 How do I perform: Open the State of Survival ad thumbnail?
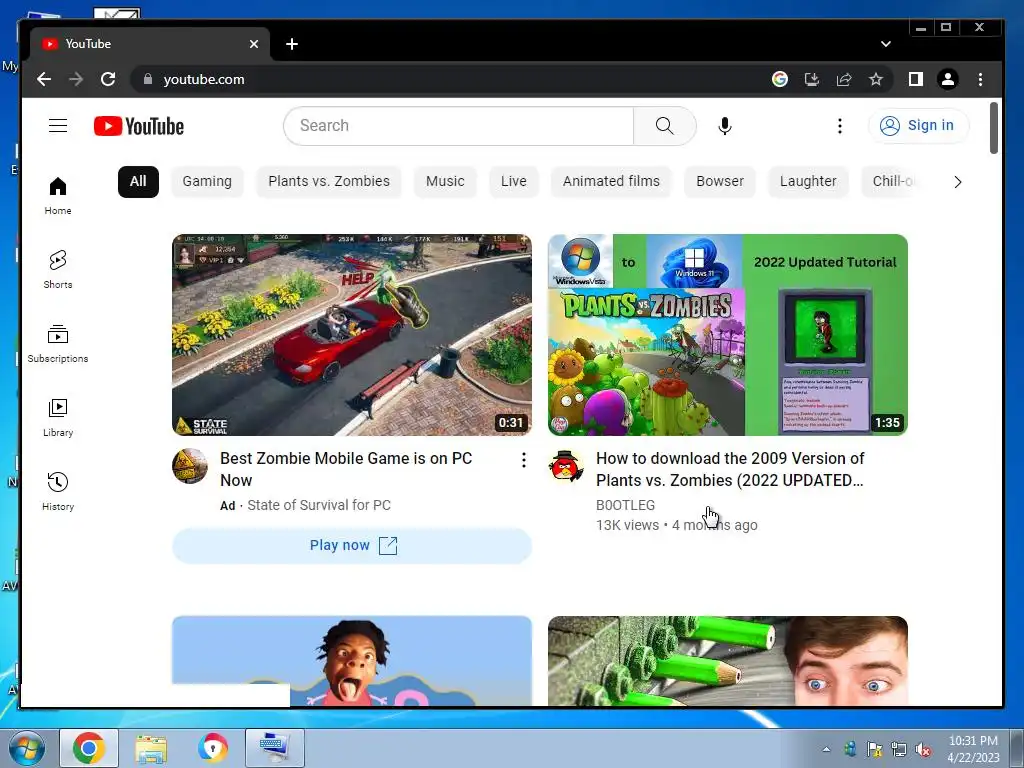coord(352,334)
